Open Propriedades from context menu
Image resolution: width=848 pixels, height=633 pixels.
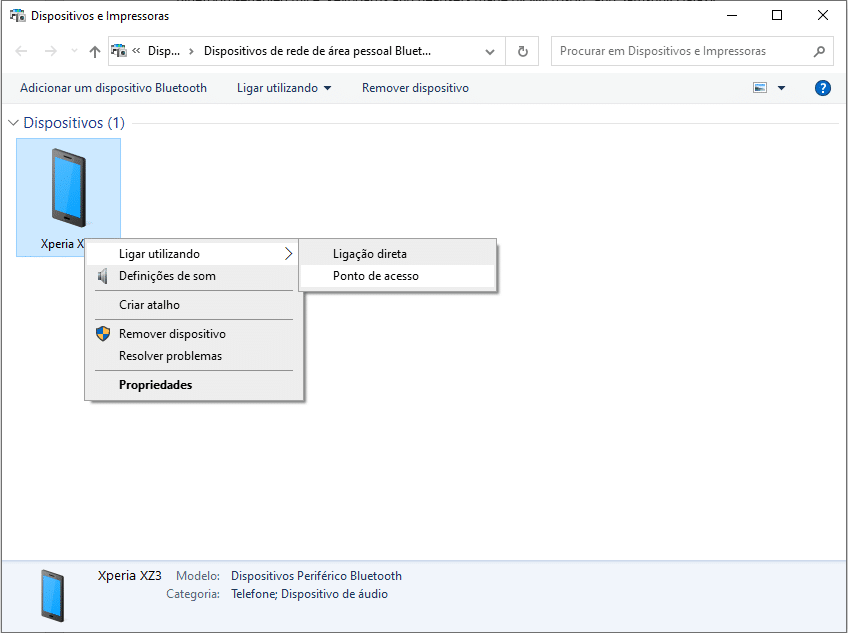[x=155, y=385]
